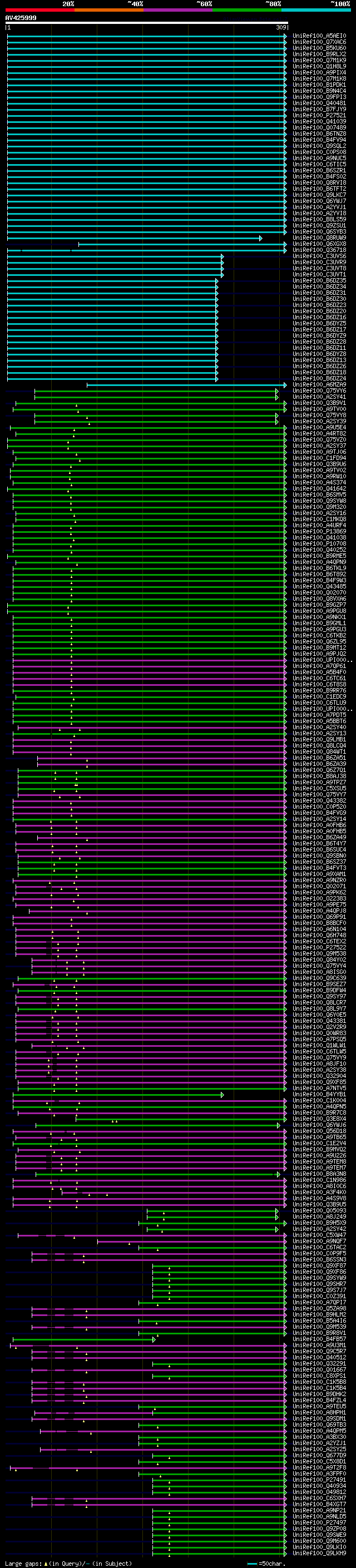The image size is (356, 1568).
Task: Select hit label UniRef100_B9MT12
Action: [x=319, y=647]
